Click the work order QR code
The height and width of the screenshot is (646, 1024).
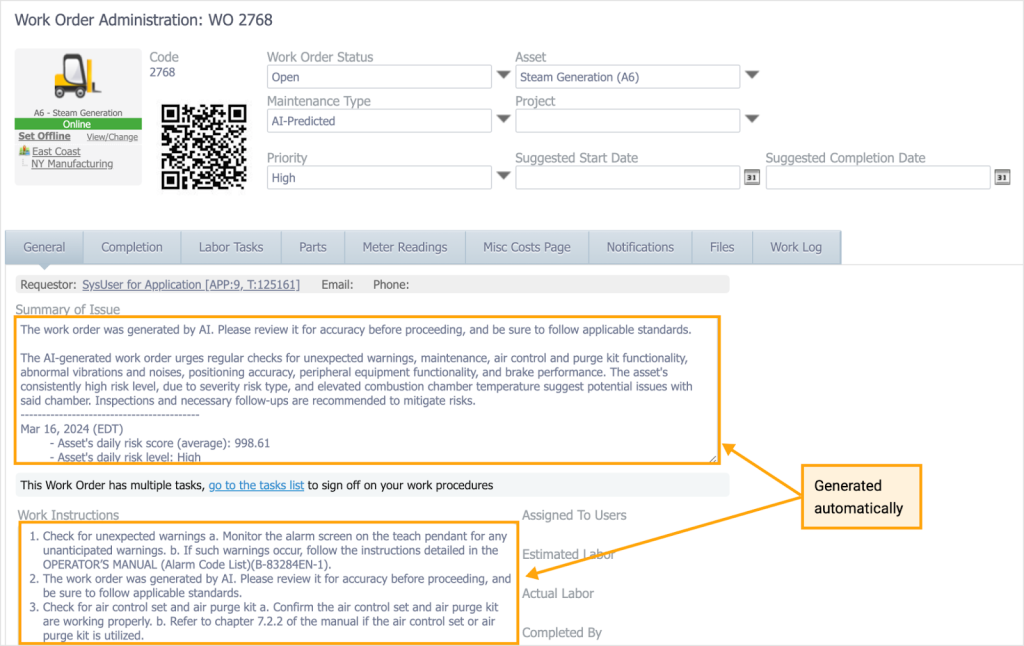click(203, 146)
